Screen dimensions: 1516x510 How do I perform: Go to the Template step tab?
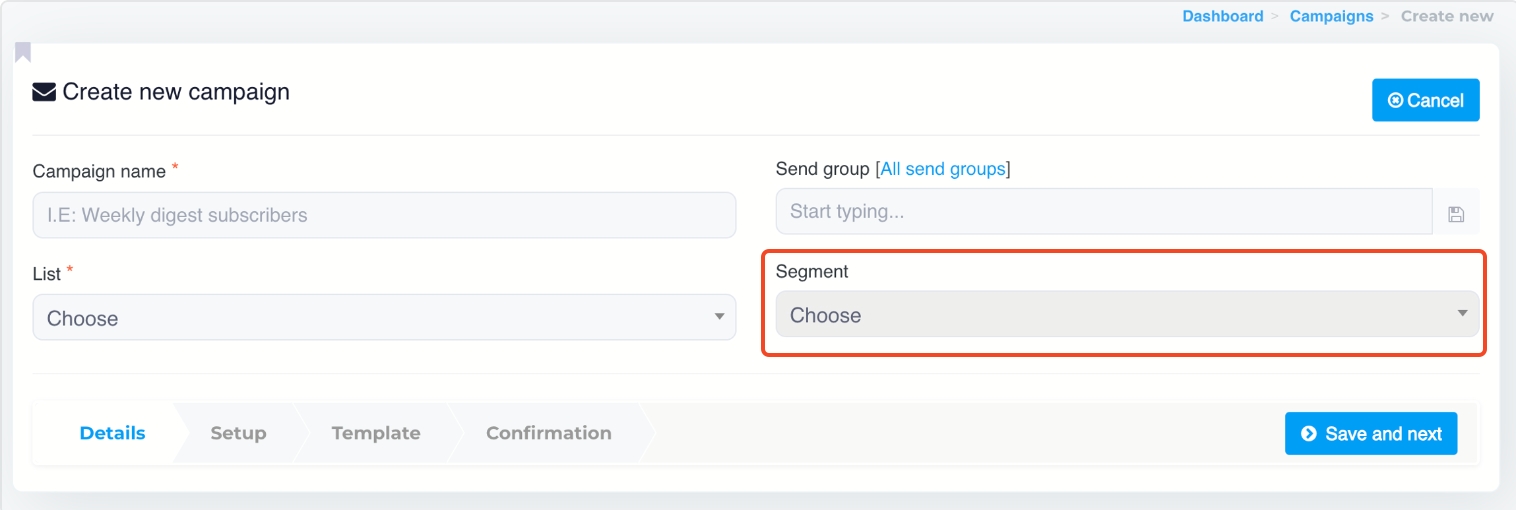coord(375,433)
